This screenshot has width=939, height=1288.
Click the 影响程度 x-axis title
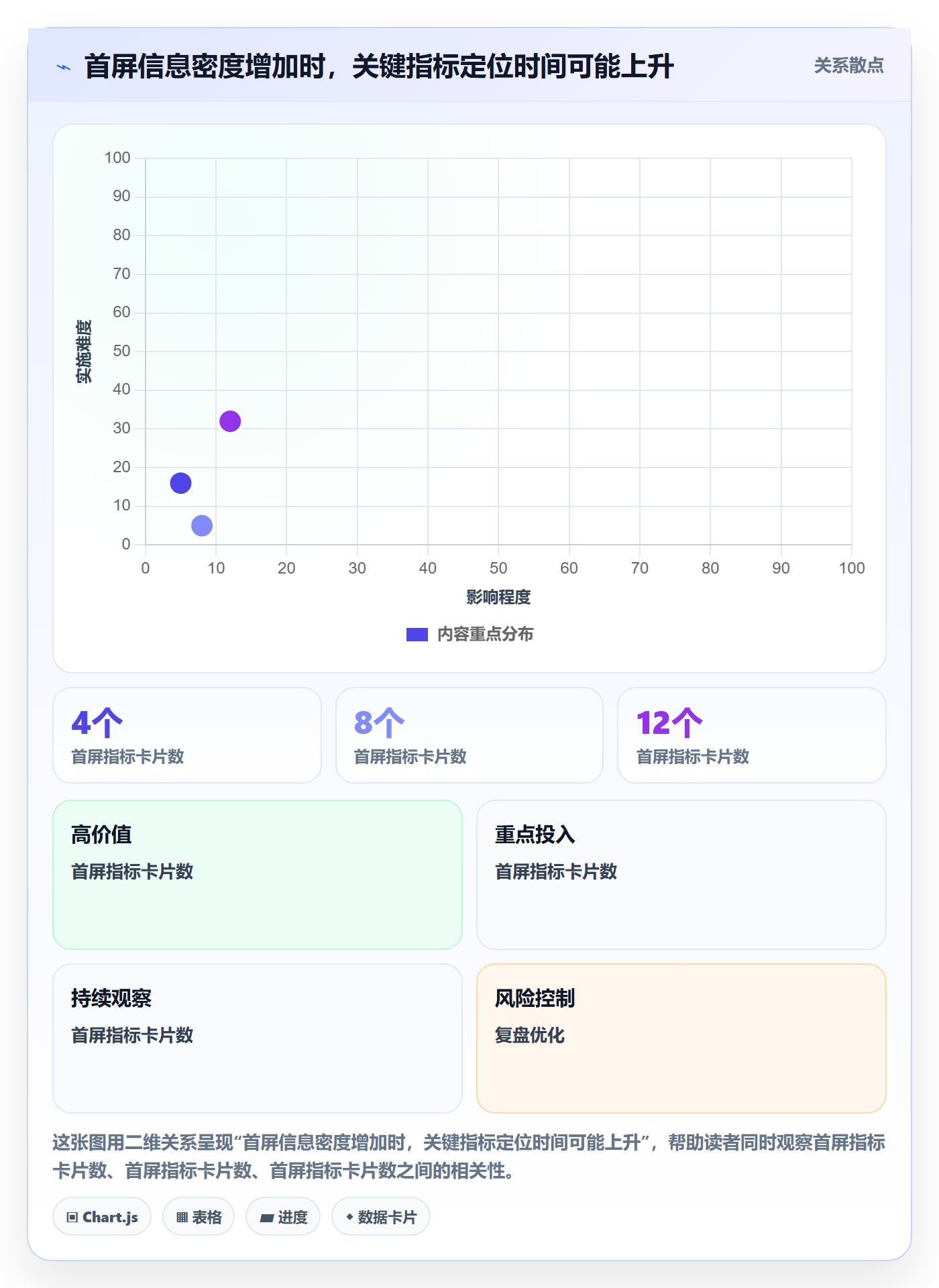498,597
